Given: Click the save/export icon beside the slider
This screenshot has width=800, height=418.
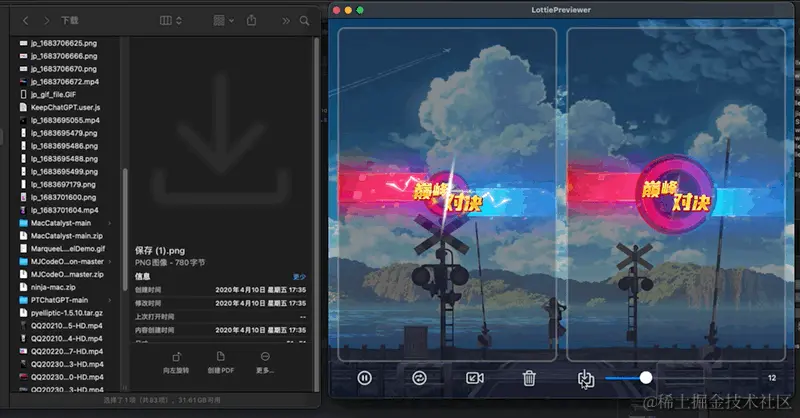Looking at the screenshot, I should pyautogui.click(x=585, y=378).
